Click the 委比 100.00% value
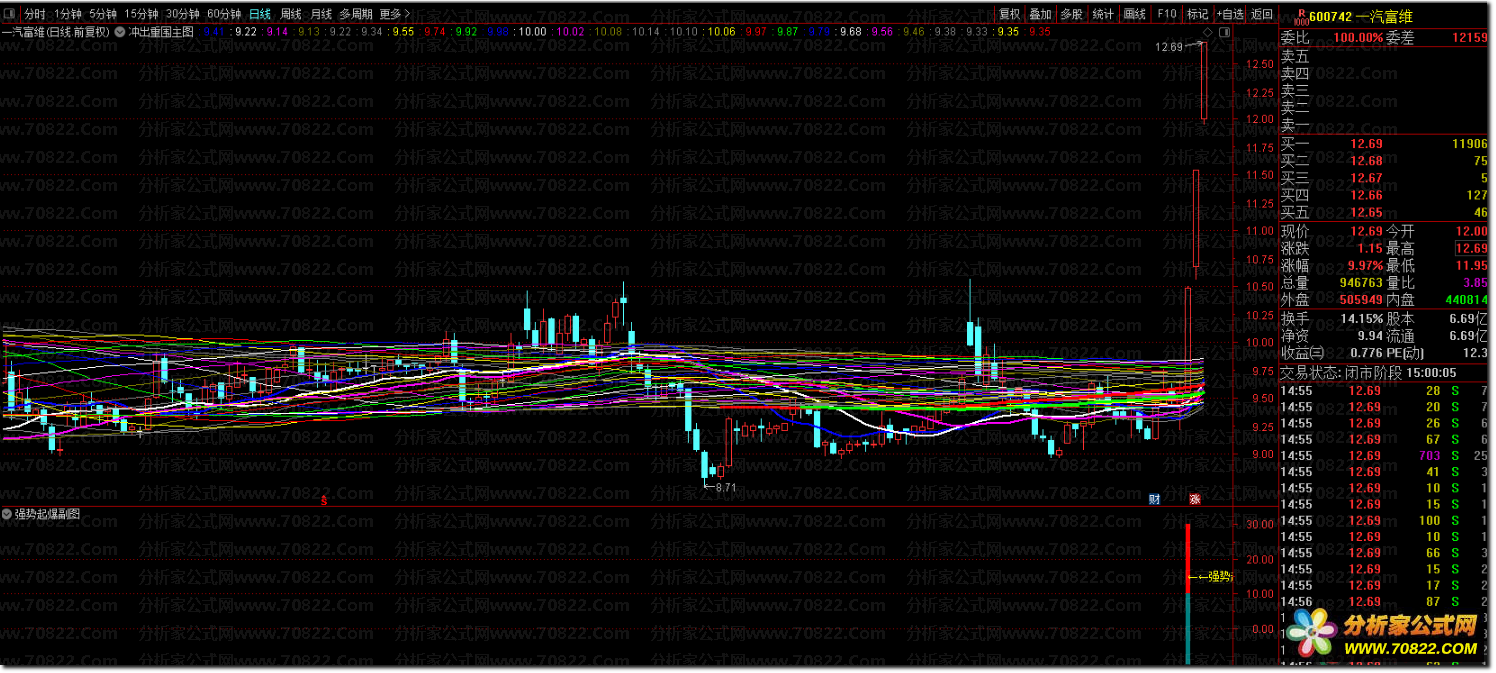Image resolution: width=1496 pixels, height=673 pixels. (x=1358, y=37)
